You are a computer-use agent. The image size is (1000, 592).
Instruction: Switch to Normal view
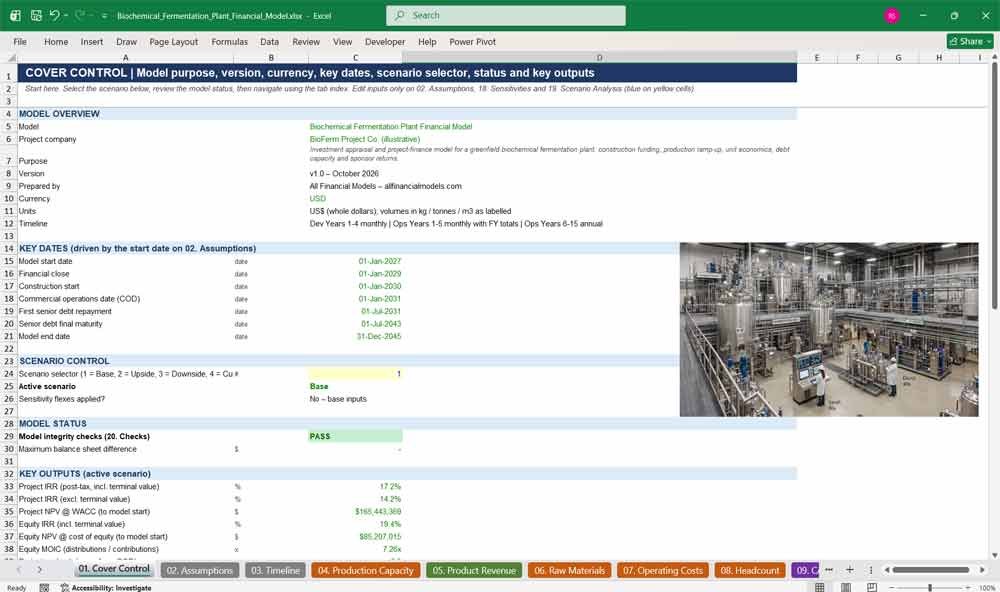pyautogui.click(x=820, y=588)
